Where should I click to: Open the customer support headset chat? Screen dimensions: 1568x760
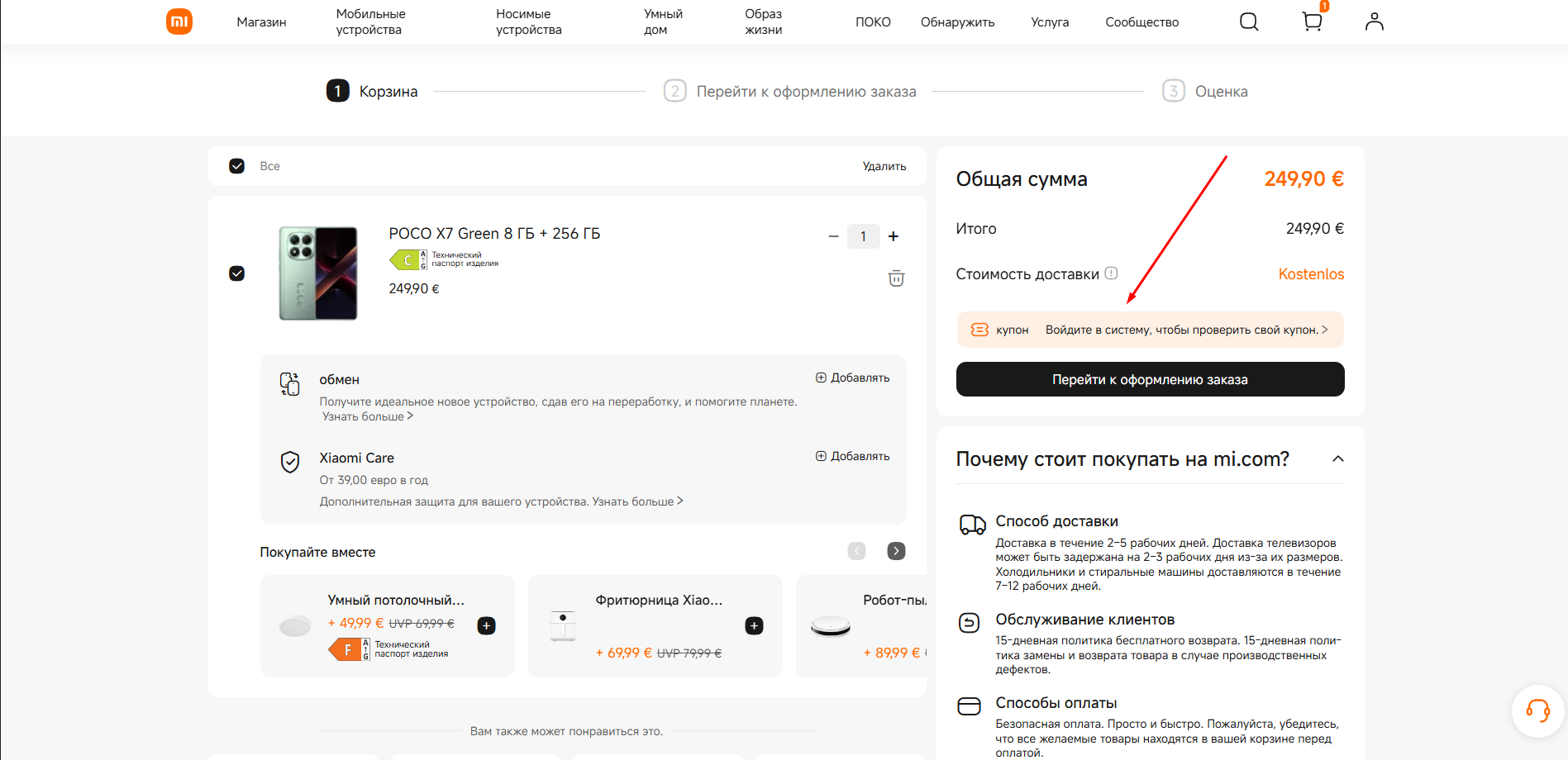click(x=1537, y=710)
